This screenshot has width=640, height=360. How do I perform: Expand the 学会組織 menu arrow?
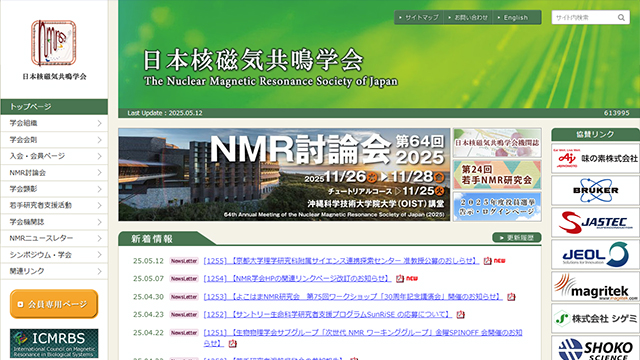pos(99,123)
